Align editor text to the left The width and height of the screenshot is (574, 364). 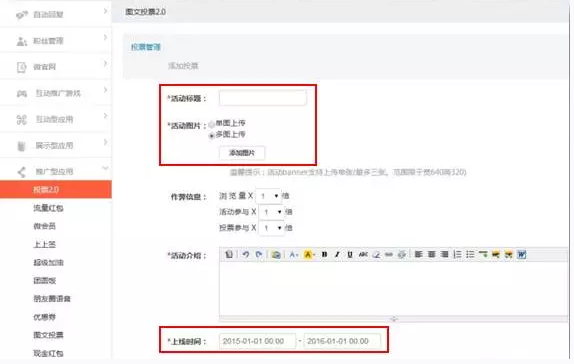(x=418, y=254)
